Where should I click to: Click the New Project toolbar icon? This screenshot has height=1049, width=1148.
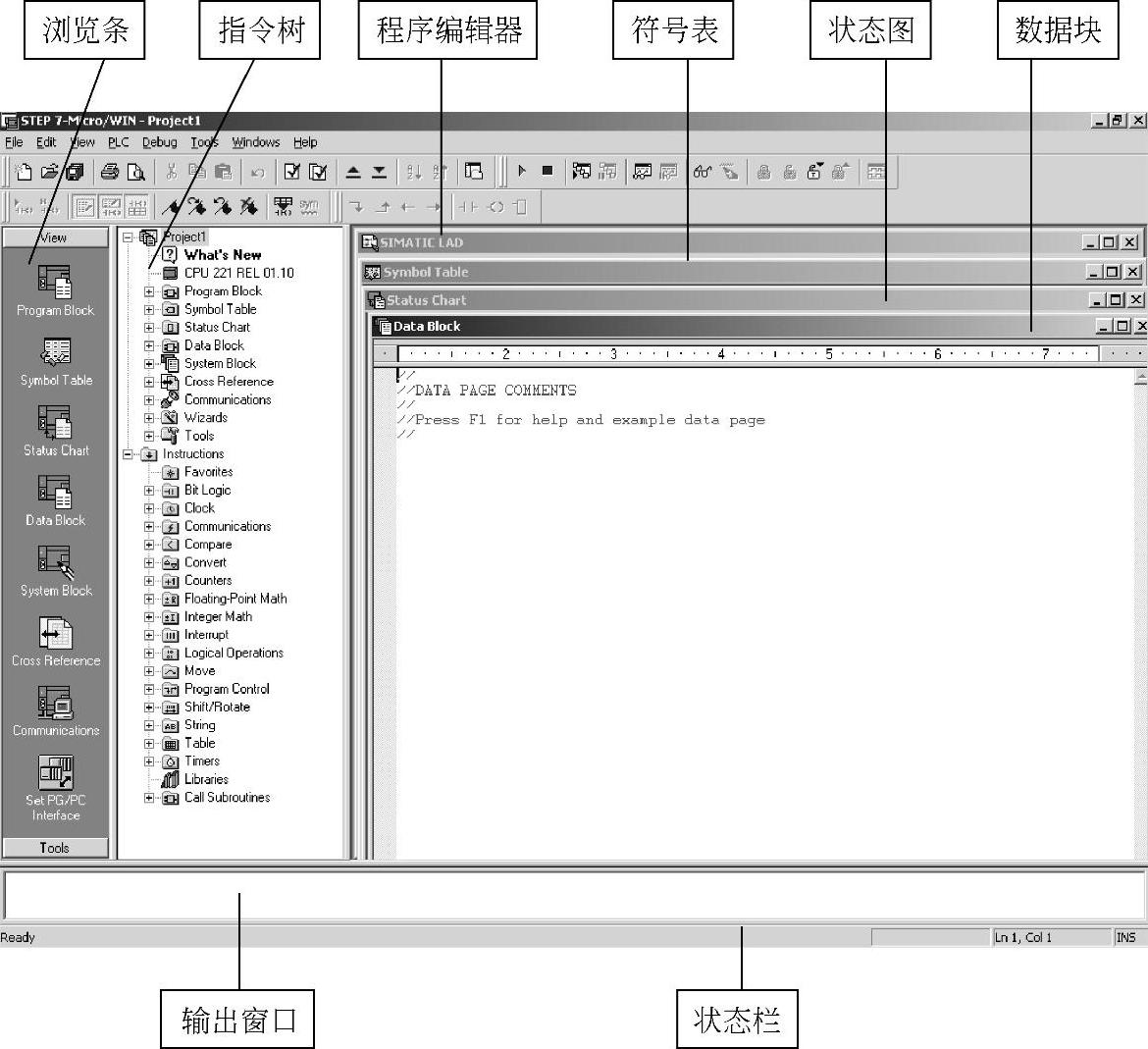coord(24,172)
